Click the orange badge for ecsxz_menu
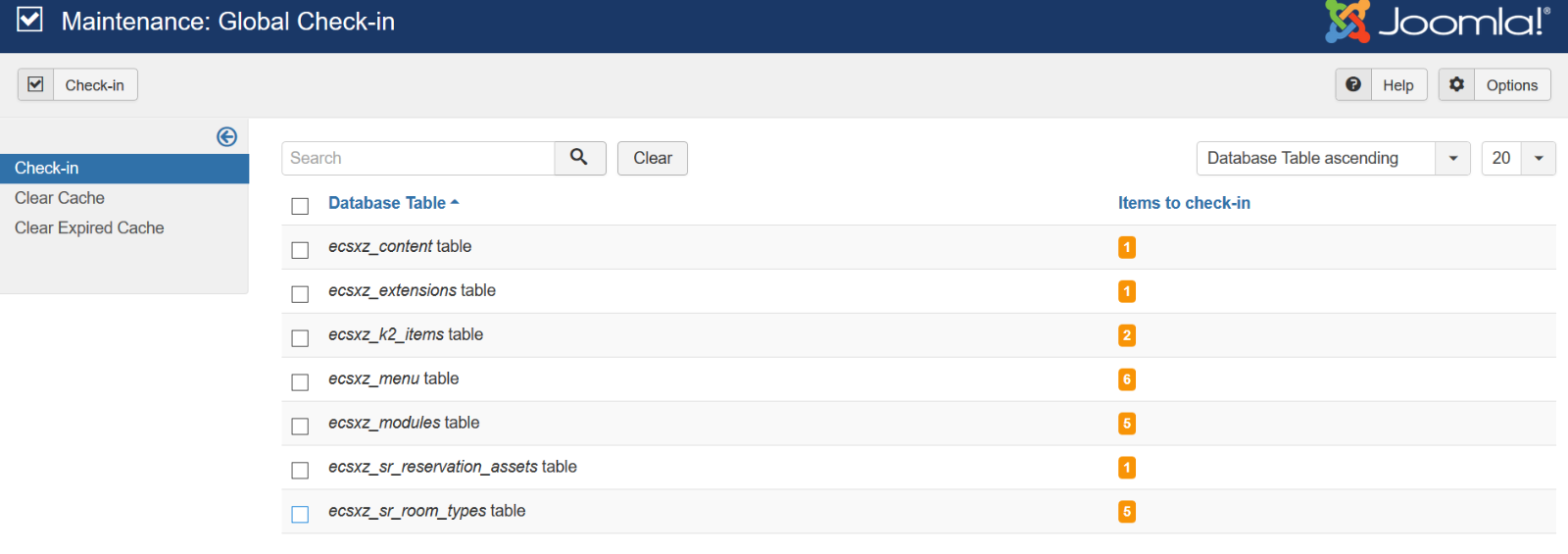 coord(1126,379)
